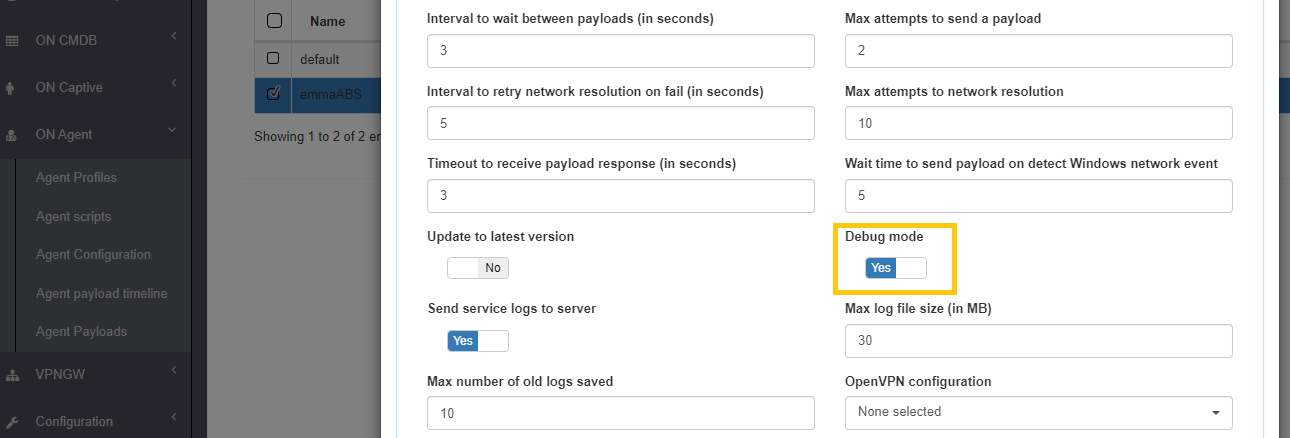Toggle Update to latest version switch
Viewport: 1290px width, 438px height.
click(x=478, y=268)
